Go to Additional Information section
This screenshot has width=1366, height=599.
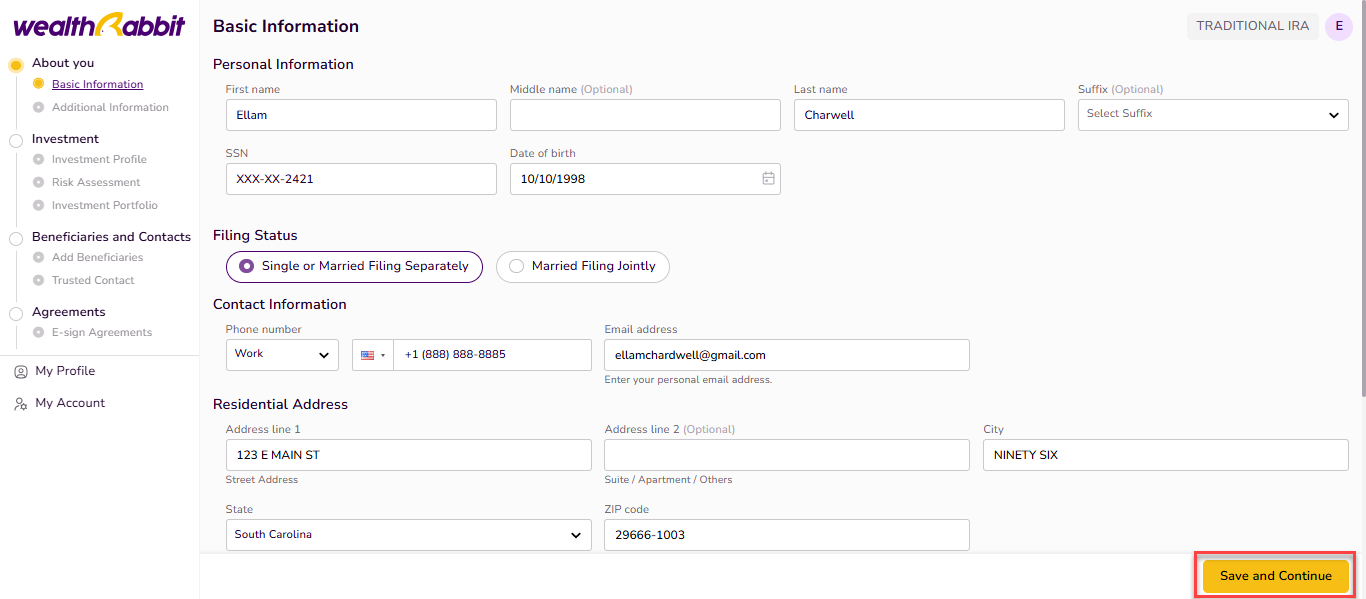pyautogui.click(x=110, y=108)
